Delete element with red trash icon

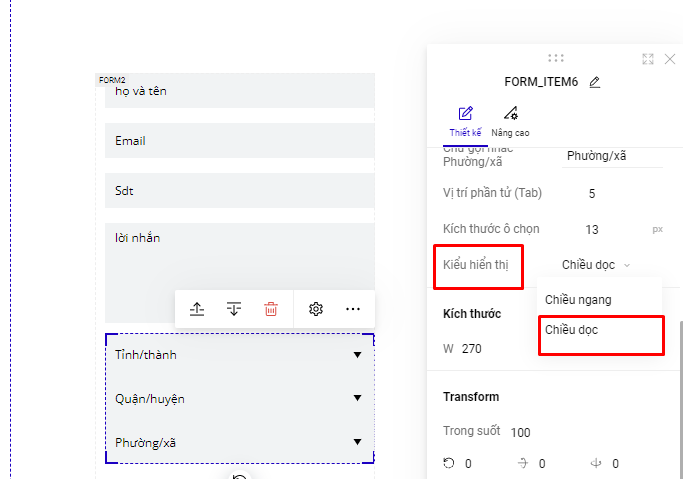271,309
